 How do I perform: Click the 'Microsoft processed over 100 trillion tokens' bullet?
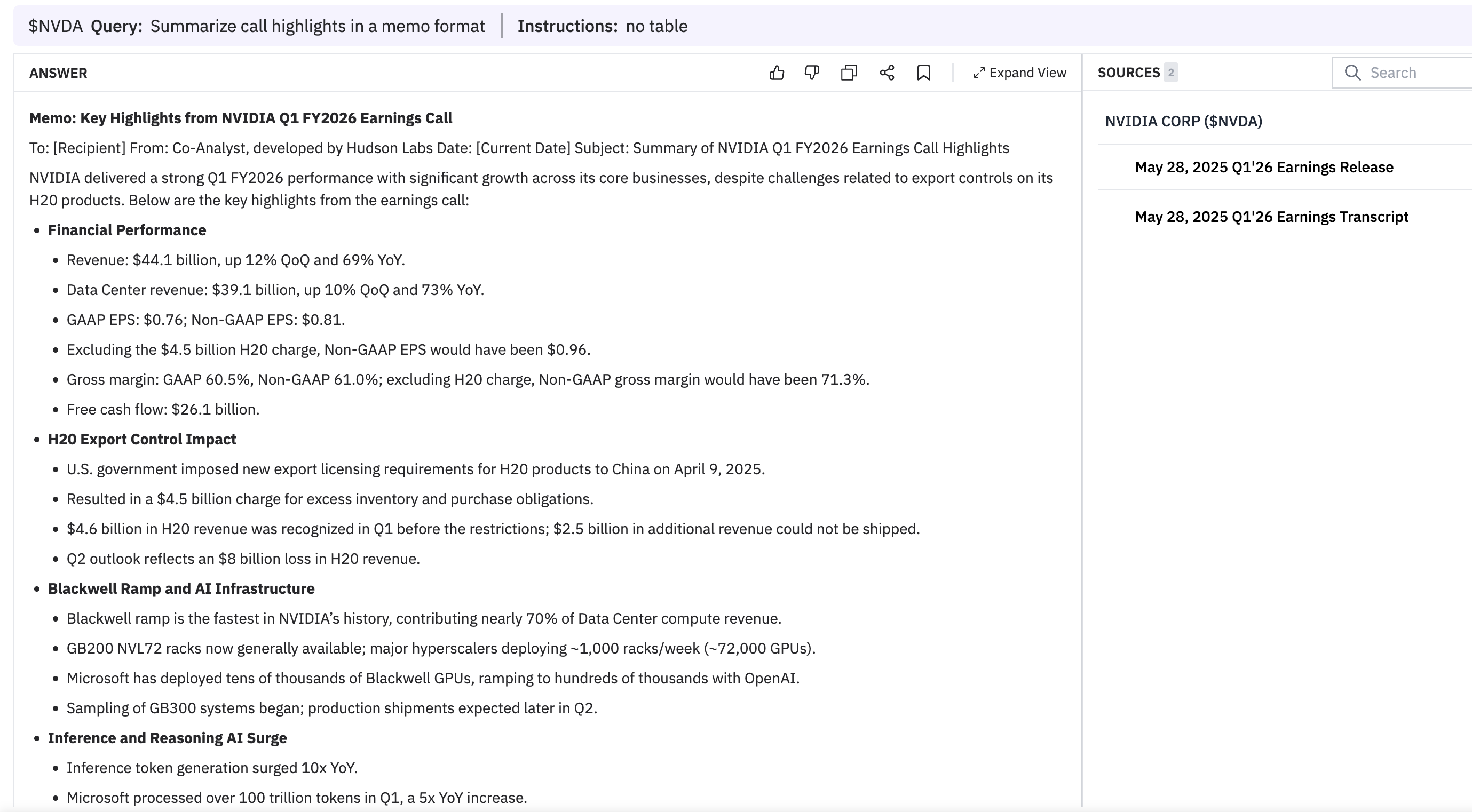point(297,798)
